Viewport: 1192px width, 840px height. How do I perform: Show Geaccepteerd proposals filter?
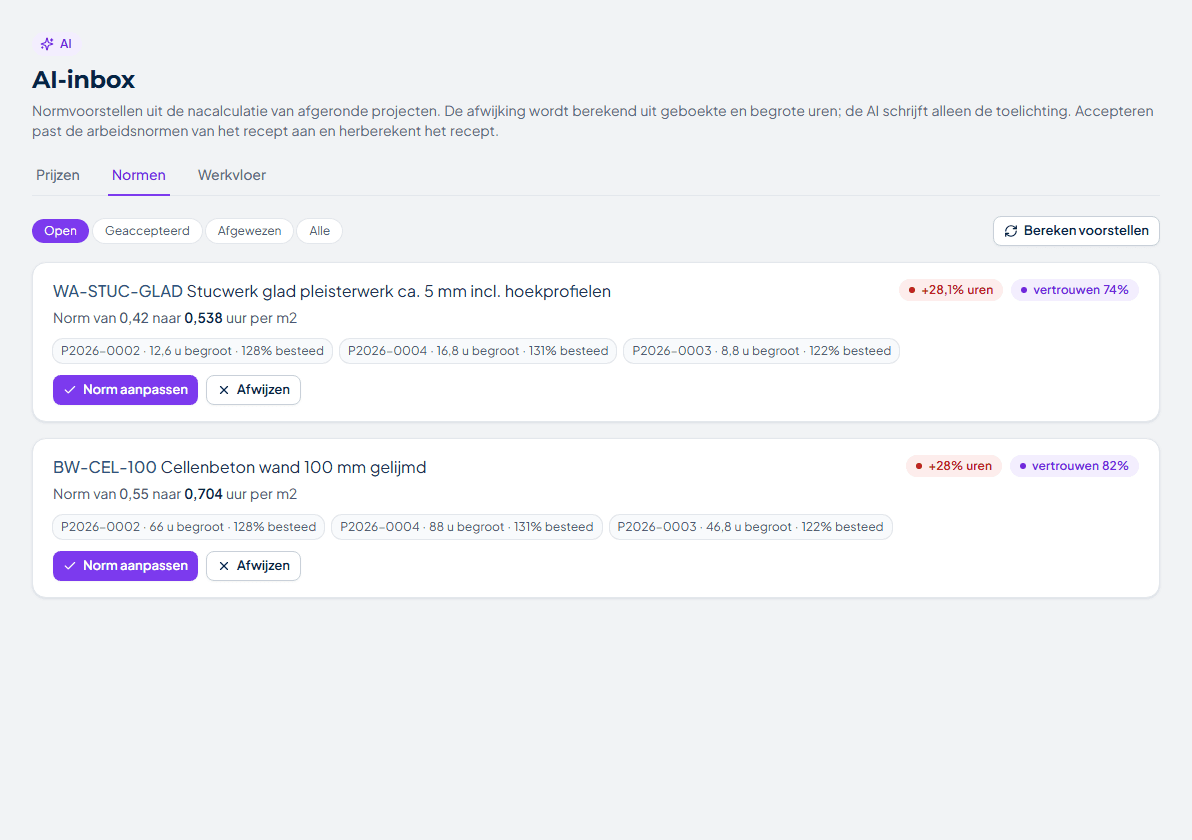tap(147, 231)
